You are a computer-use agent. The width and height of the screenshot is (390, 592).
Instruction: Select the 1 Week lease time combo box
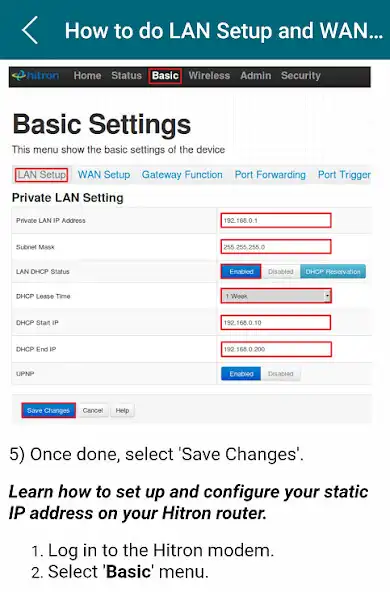tap(276, 296)
